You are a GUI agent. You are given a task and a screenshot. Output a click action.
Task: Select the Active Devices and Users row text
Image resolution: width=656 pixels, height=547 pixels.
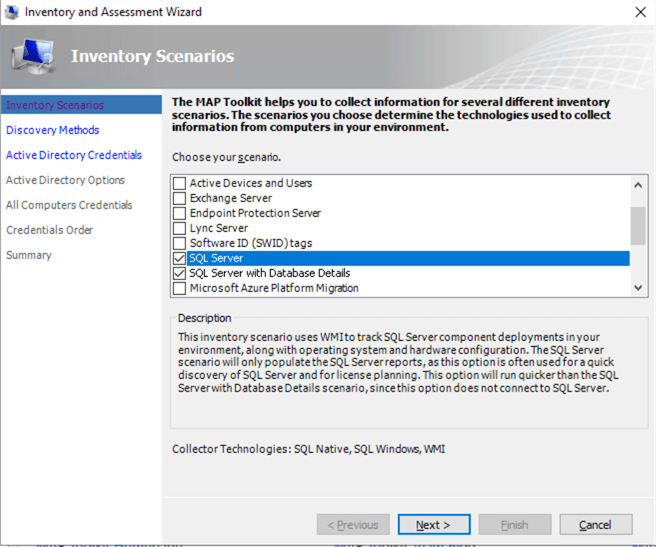251,183
